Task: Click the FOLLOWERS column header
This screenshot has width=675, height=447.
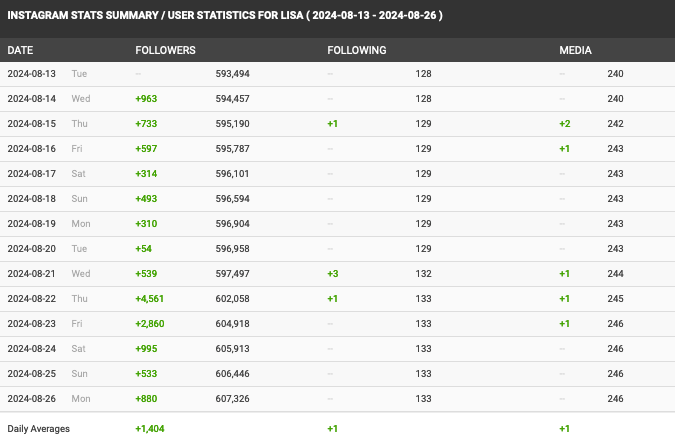Action: click(165, 50)
